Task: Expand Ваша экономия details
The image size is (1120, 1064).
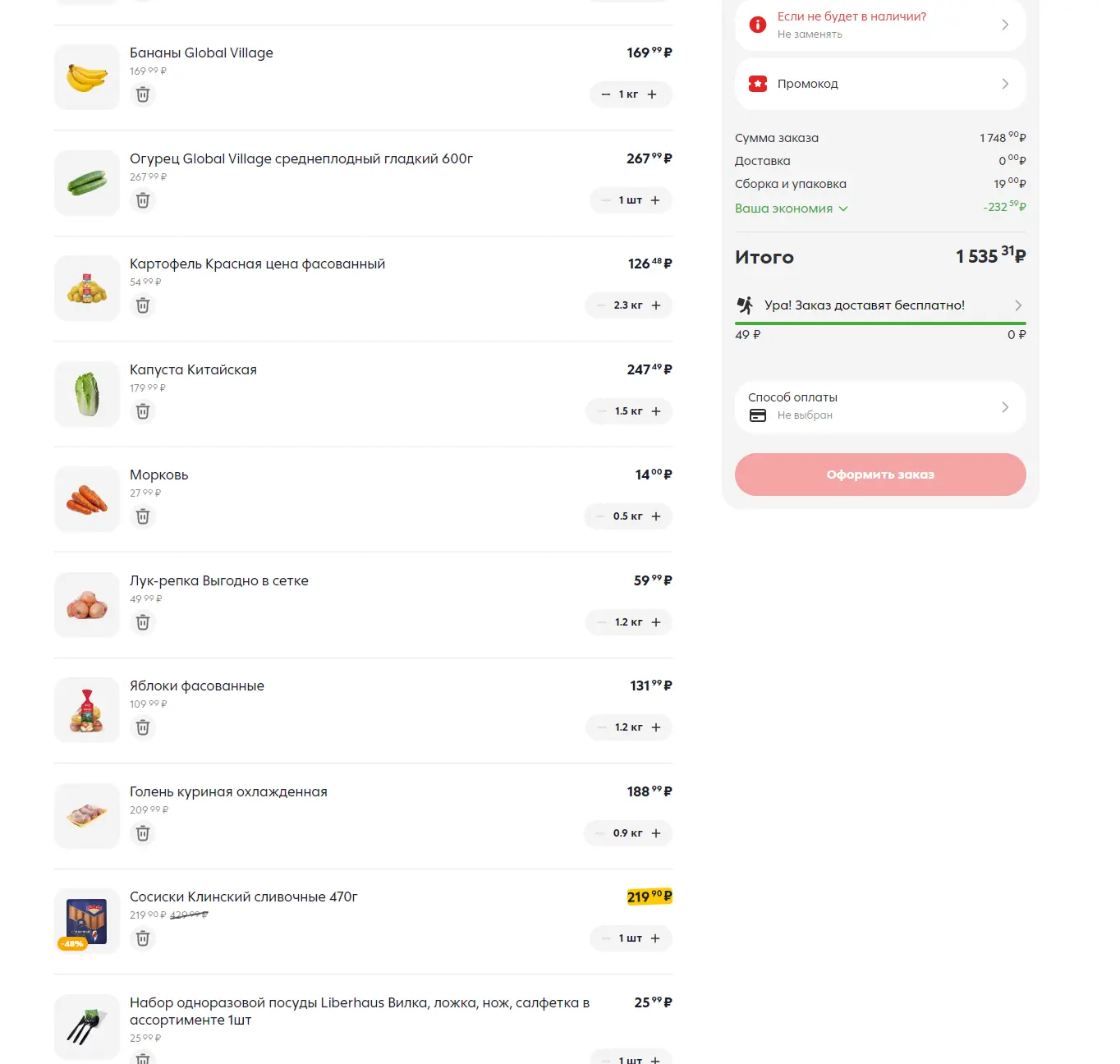Action: 792,209
